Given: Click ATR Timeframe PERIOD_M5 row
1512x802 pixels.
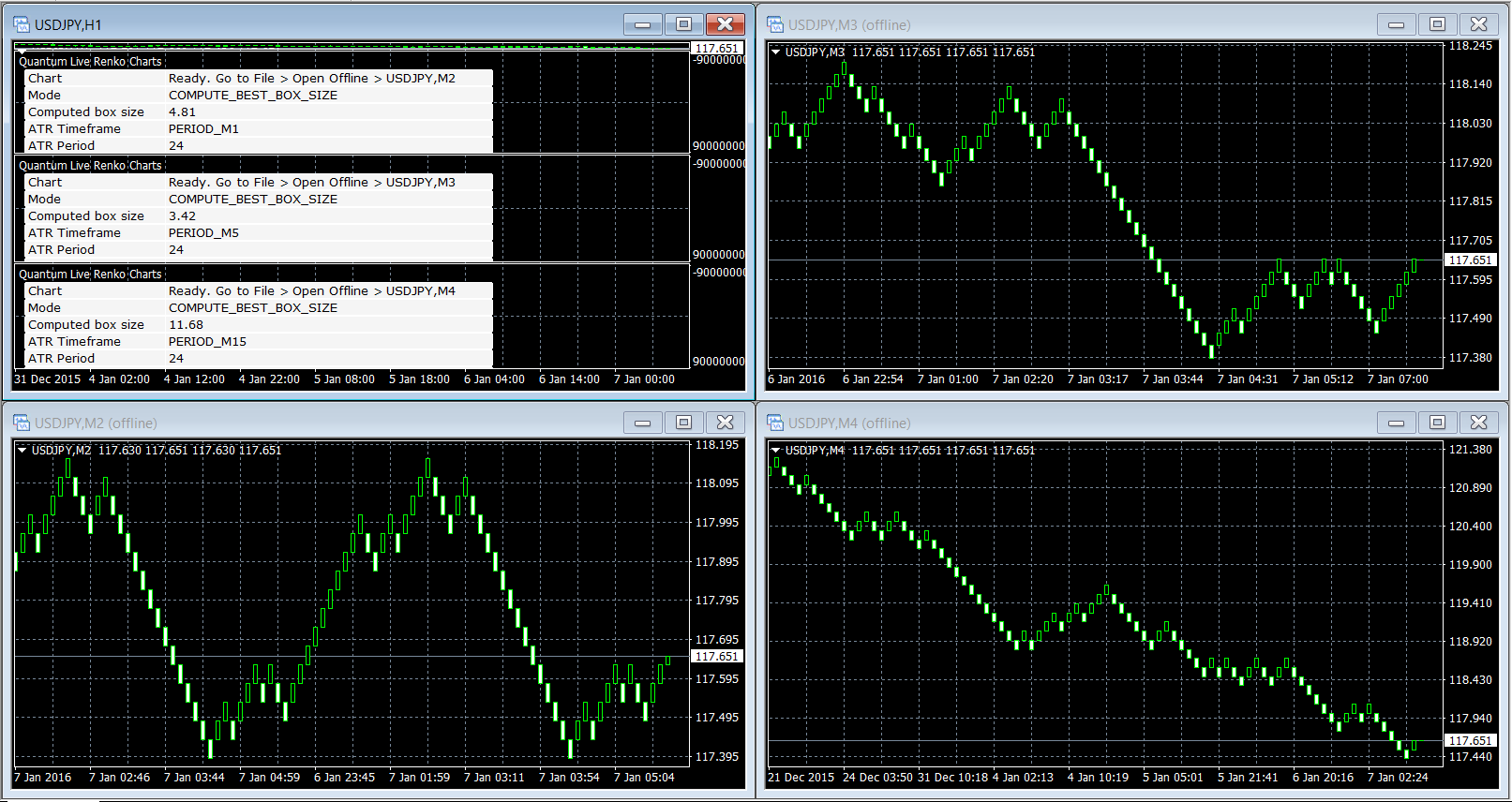Looking at the screenshot, I should 258,233.
